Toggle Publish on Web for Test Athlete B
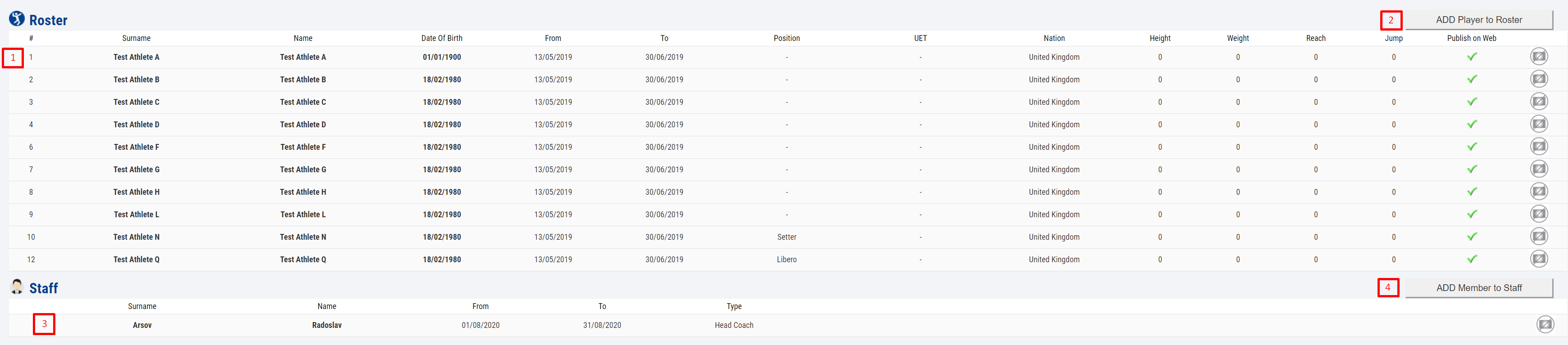Image resolution: width=1568 pixels, height=345 pixels. (1471, 79)
